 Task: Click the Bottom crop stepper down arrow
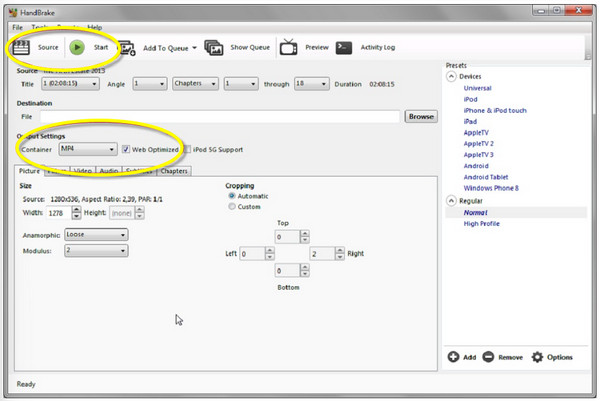305,274
